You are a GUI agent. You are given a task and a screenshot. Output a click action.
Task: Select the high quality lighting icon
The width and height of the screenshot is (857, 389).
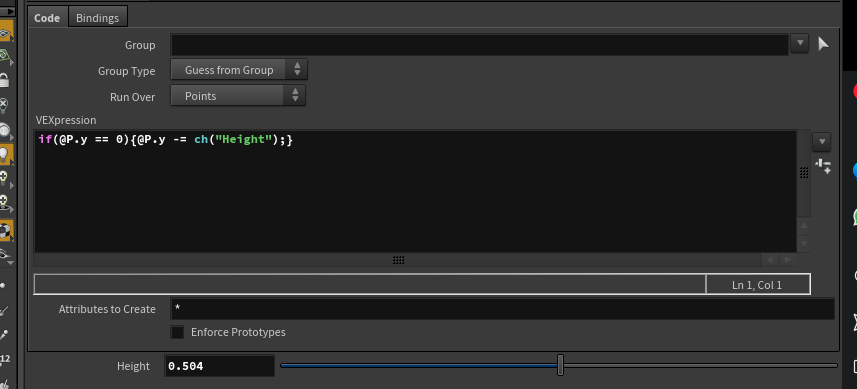pyautogui.click(x=5, y=179)
